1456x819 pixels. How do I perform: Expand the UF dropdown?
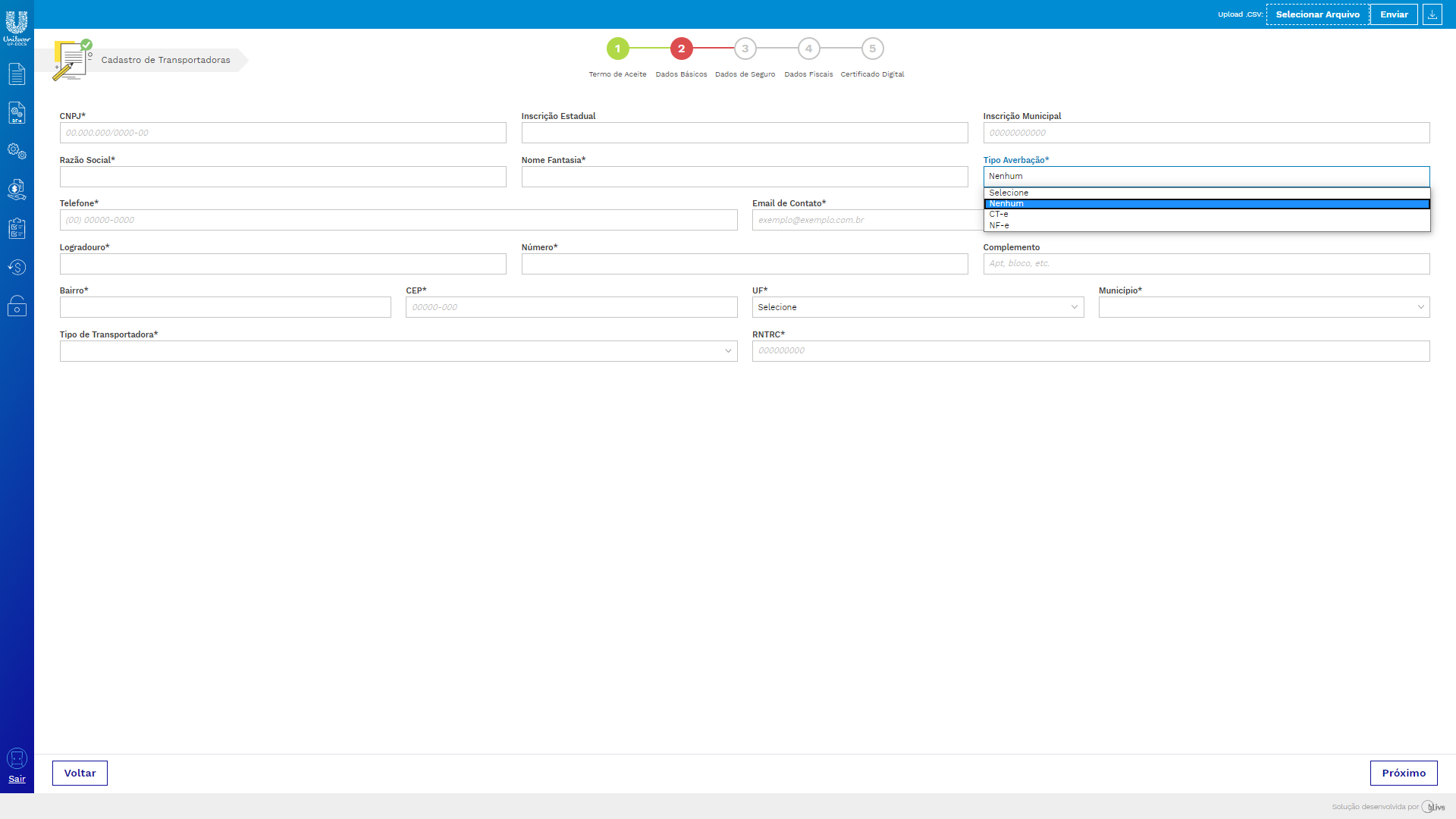(918, 307)
